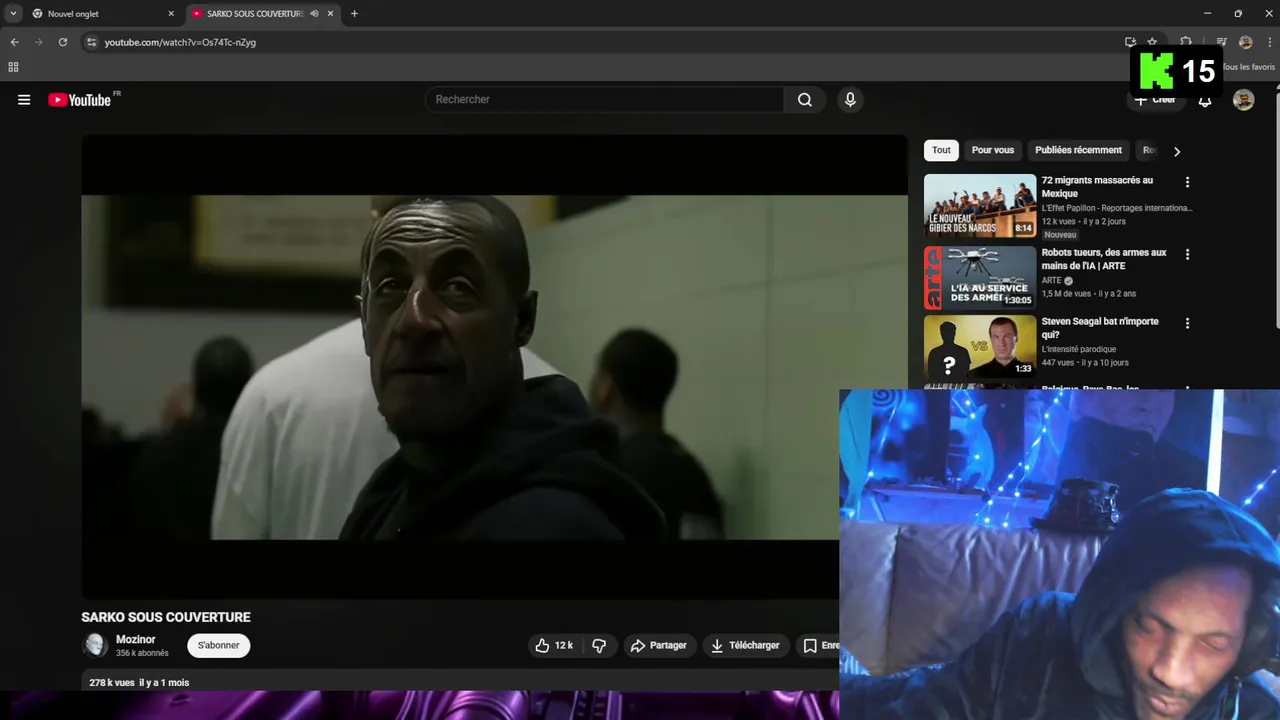The height and width of the screenshot is (720, 1280).
Task: Open Tous les favoris bookmarks folder
Action: click(1248, 67)
